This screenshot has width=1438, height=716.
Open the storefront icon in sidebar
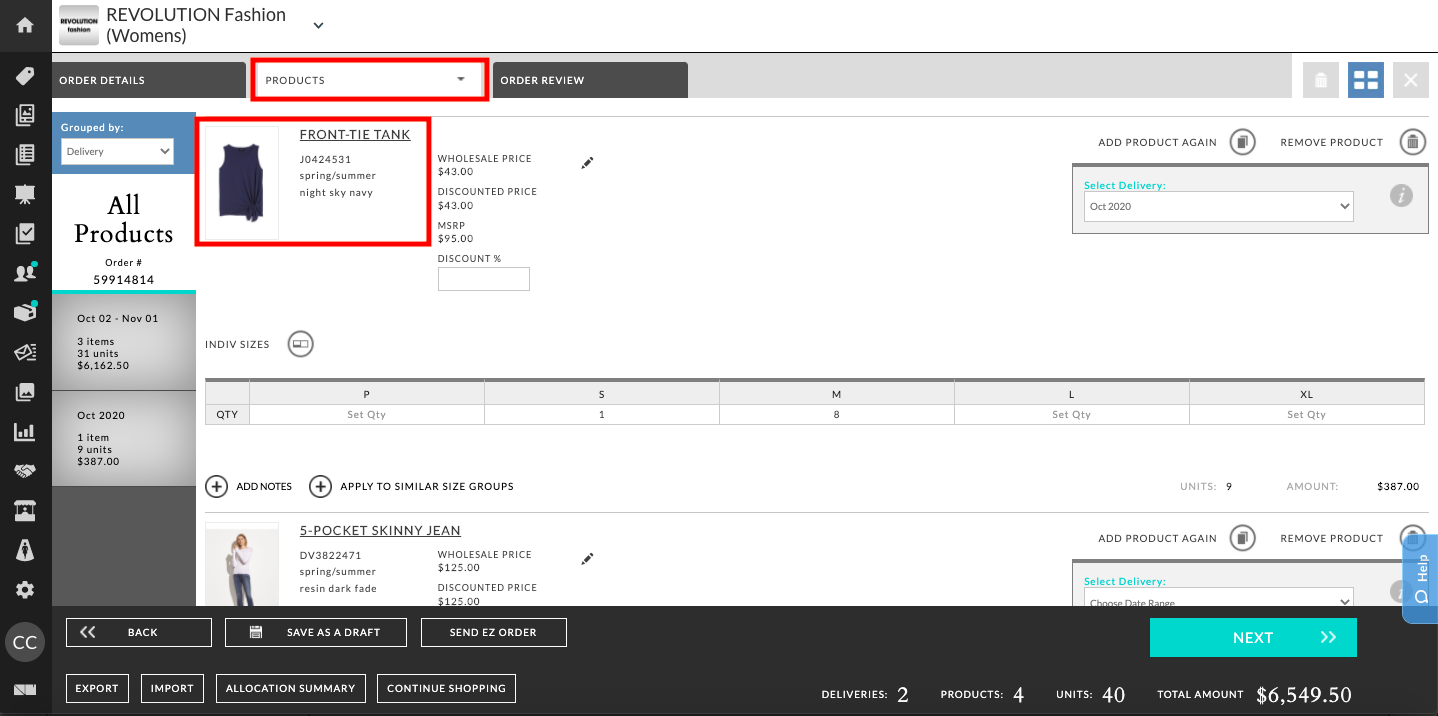pos(25,511)
